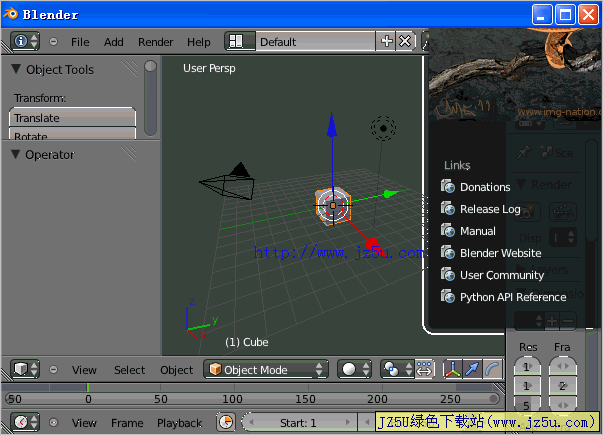Open the Playback menu
Image resolution: width=603 pixels, height=435 pixels.
pyautogui.click(x=179, y=423)
